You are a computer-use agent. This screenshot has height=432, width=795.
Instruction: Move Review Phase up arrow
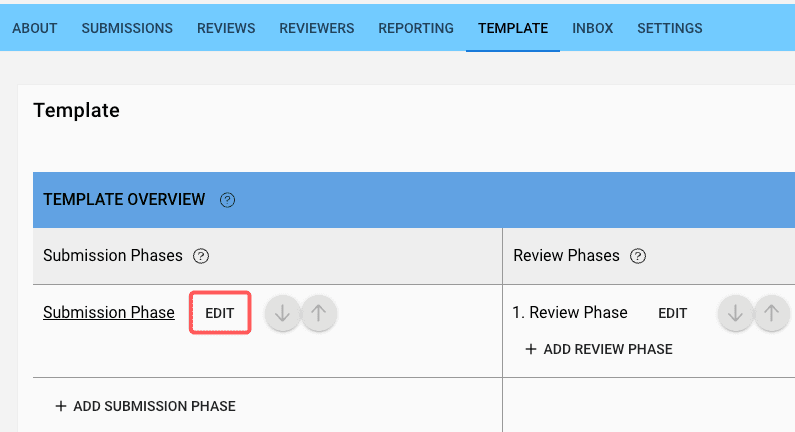pyautogui.click(x=771, y=313)
